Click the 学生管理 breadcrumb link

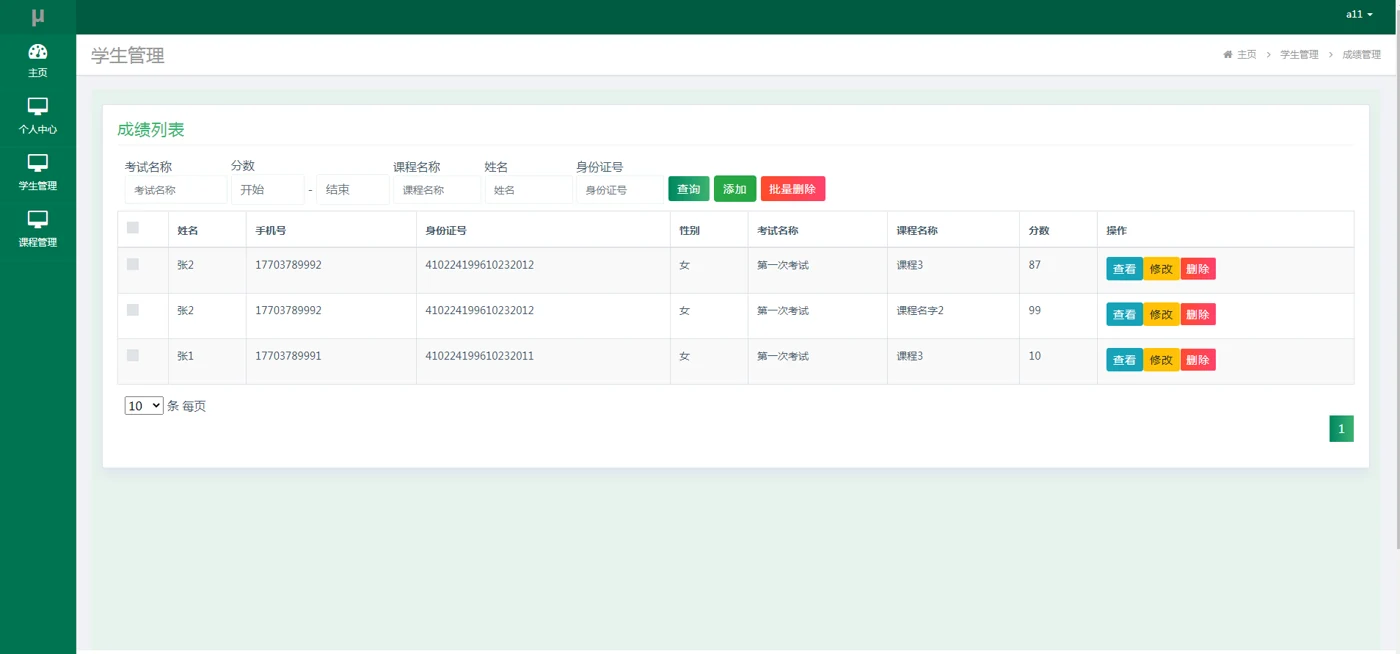[1299, 55]
